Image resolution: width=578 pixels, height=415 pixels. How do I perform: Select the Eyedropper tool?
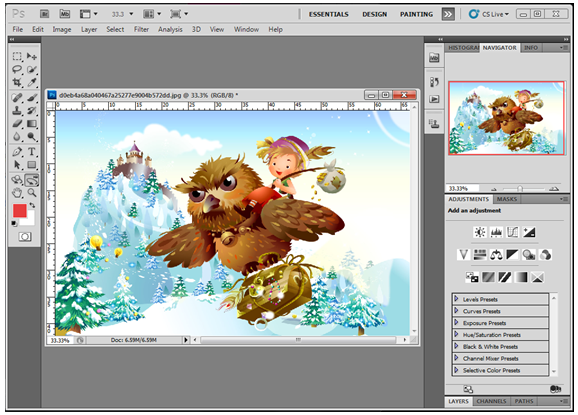(32, 82)
